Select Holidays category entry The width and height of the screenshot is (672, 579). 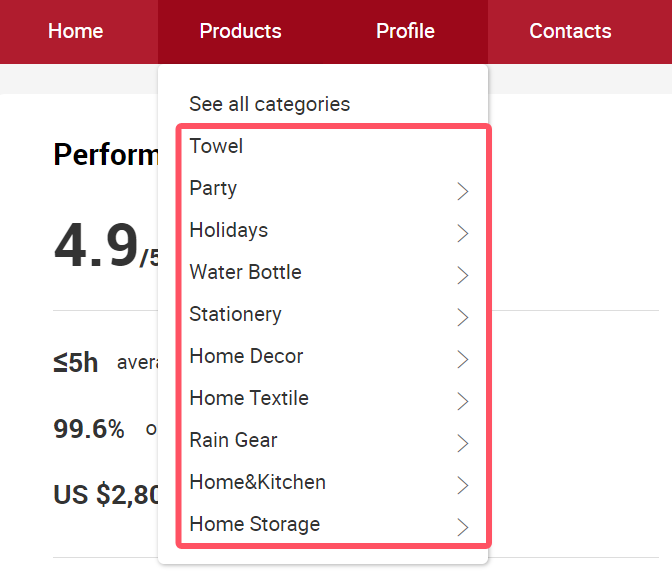228,230
